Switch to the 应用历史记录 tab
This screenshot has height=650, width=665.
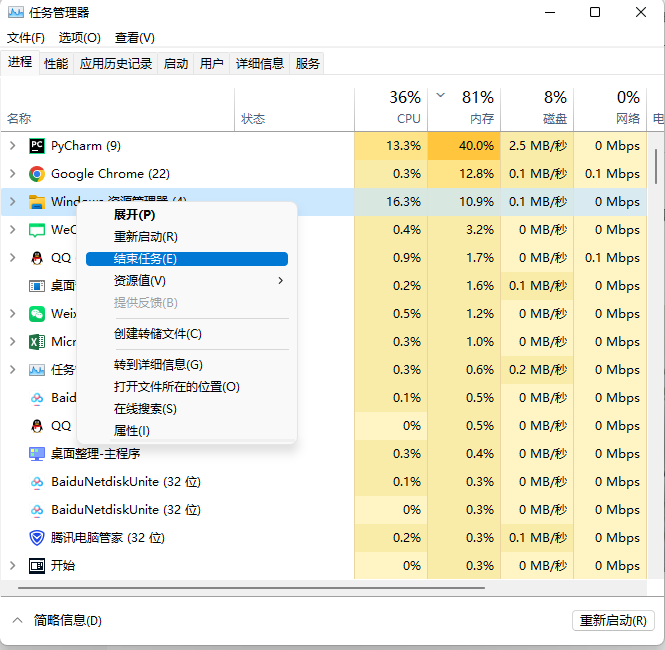tap(116, 64)
